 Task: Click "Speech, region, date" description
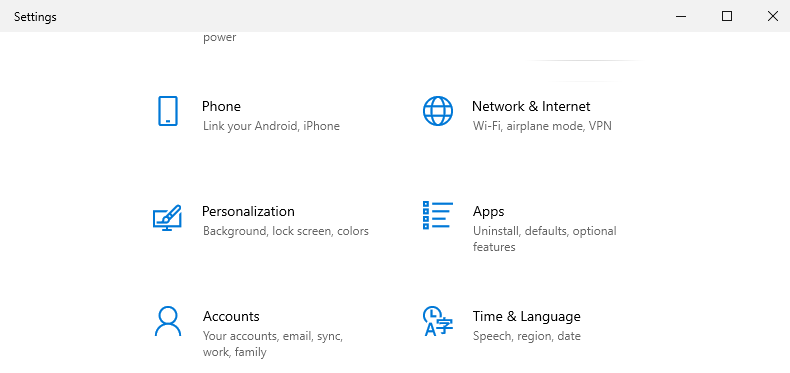point(526,336)
